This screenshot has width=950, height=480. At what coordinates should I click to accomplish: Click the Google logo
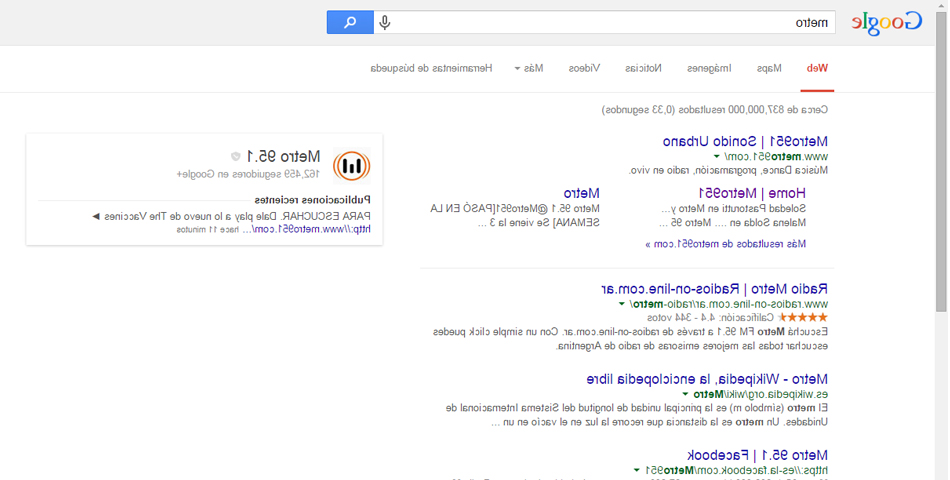tap(887, 23)
